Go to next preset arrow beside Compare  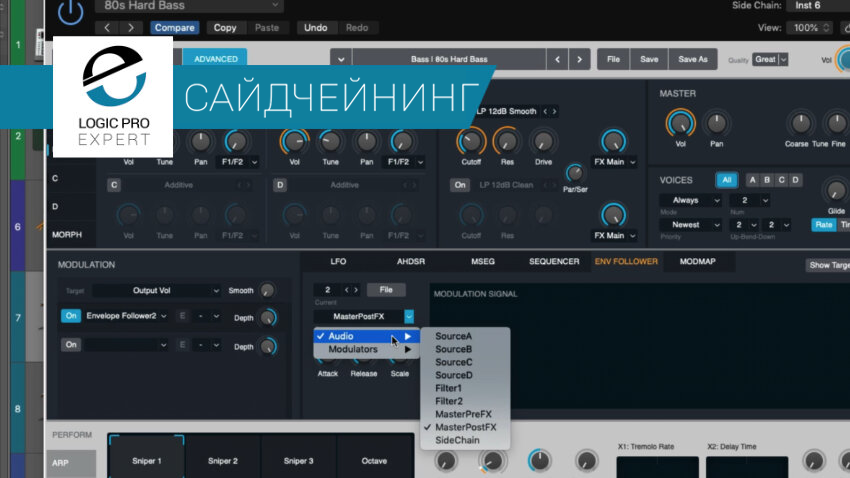(x=131, y=28)
